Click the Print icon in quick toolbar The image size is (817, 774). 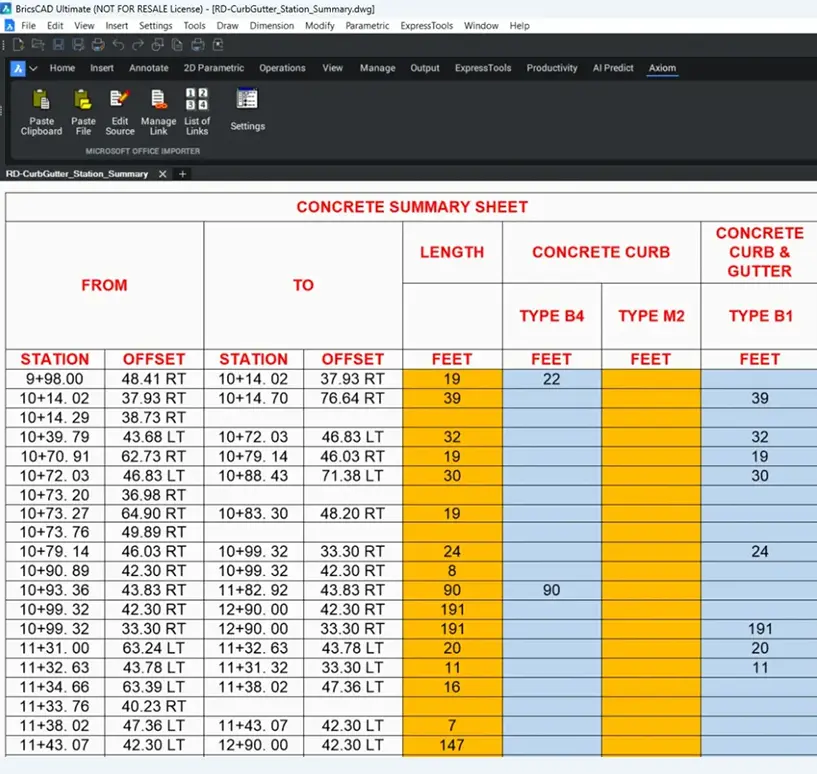(x=98, y=45)
